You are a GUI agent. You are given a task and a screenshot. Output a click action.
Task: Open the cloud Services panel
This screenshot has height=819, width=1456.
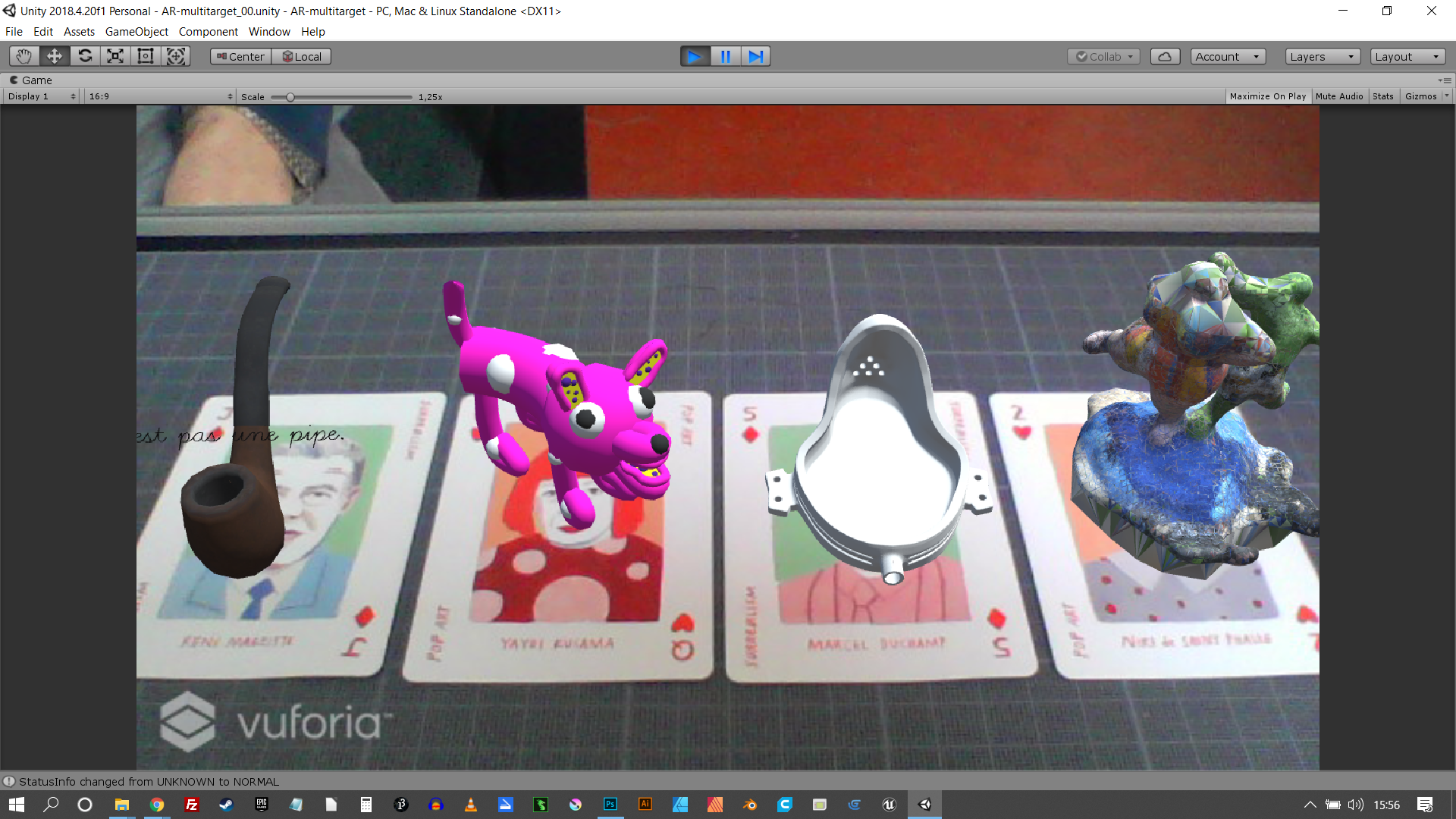tap(1165, 56)
